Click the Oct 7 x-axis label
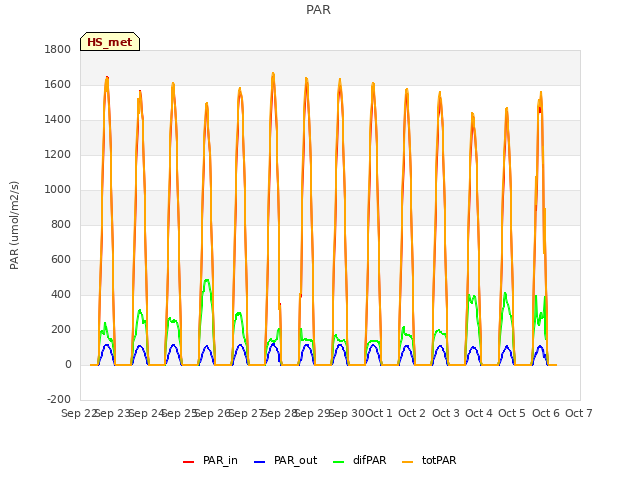The height and width of the screenshot is (480, 640). click(x=579, y=413)
